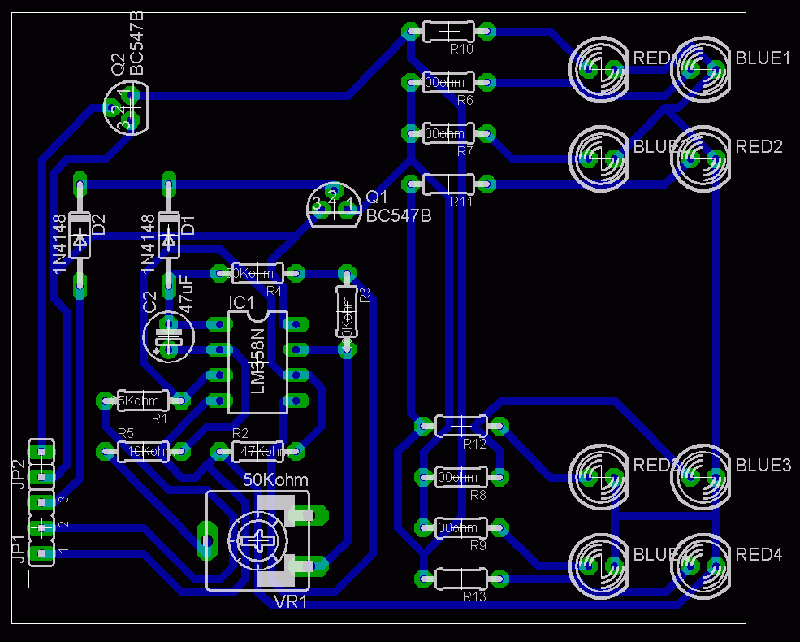Screen dimensions: 800x642
Task: Select the vertical R3 resistor
Action: (x=346, y=311)
